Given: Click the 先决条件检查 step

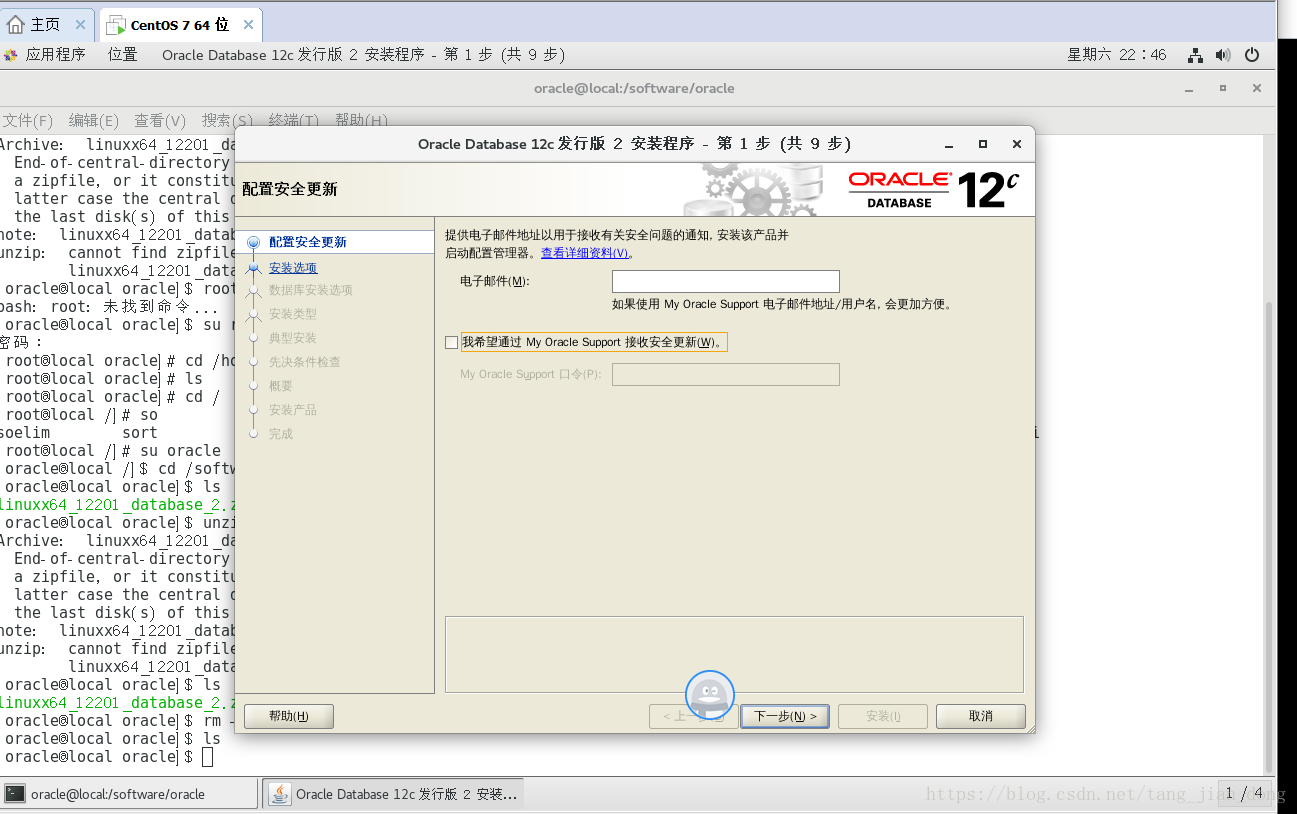Looking at the screenshot, I should 305,362.
